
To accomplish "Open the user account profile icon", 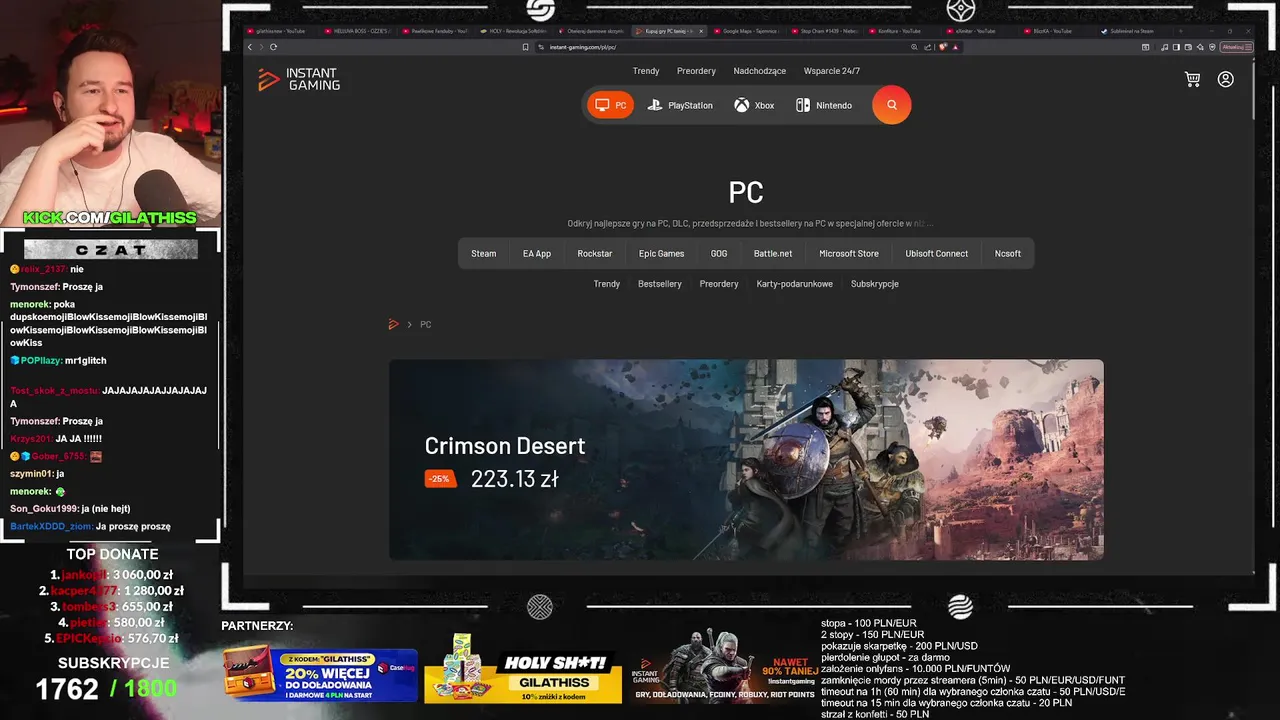I will [x=1226, y=79].
